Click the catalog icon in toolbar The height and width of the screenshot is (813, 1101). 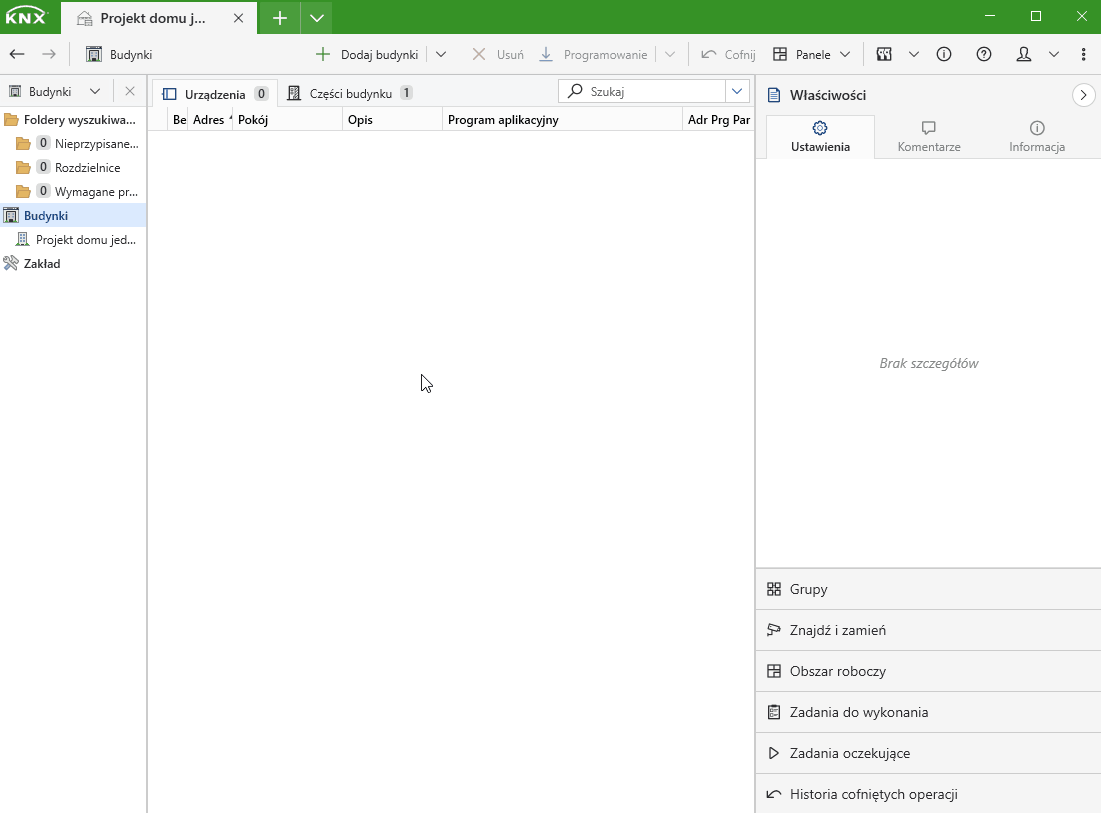click(x=884, y=55)
